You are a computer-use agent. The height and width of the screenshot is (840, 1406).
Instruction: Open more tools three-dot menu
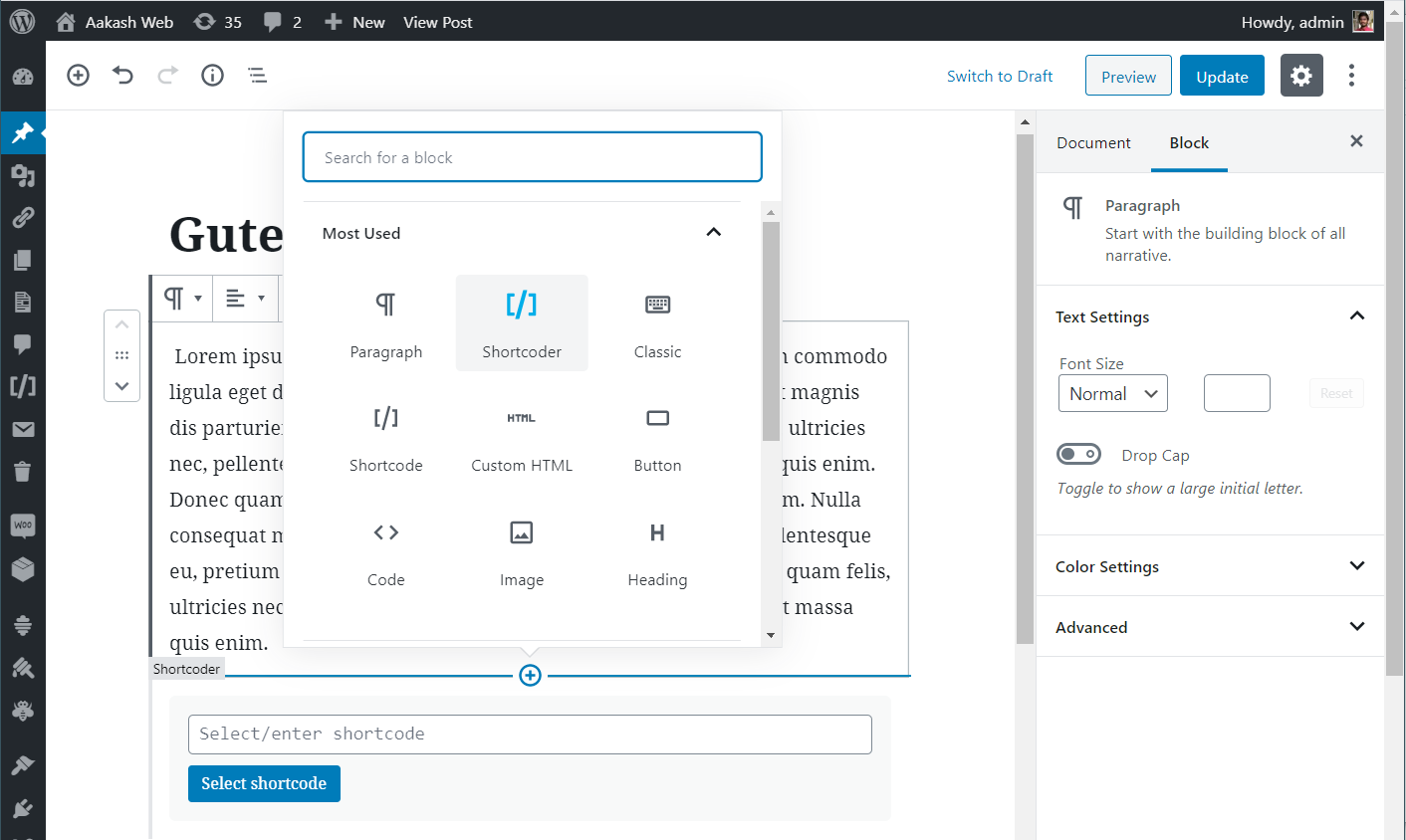1351,76
